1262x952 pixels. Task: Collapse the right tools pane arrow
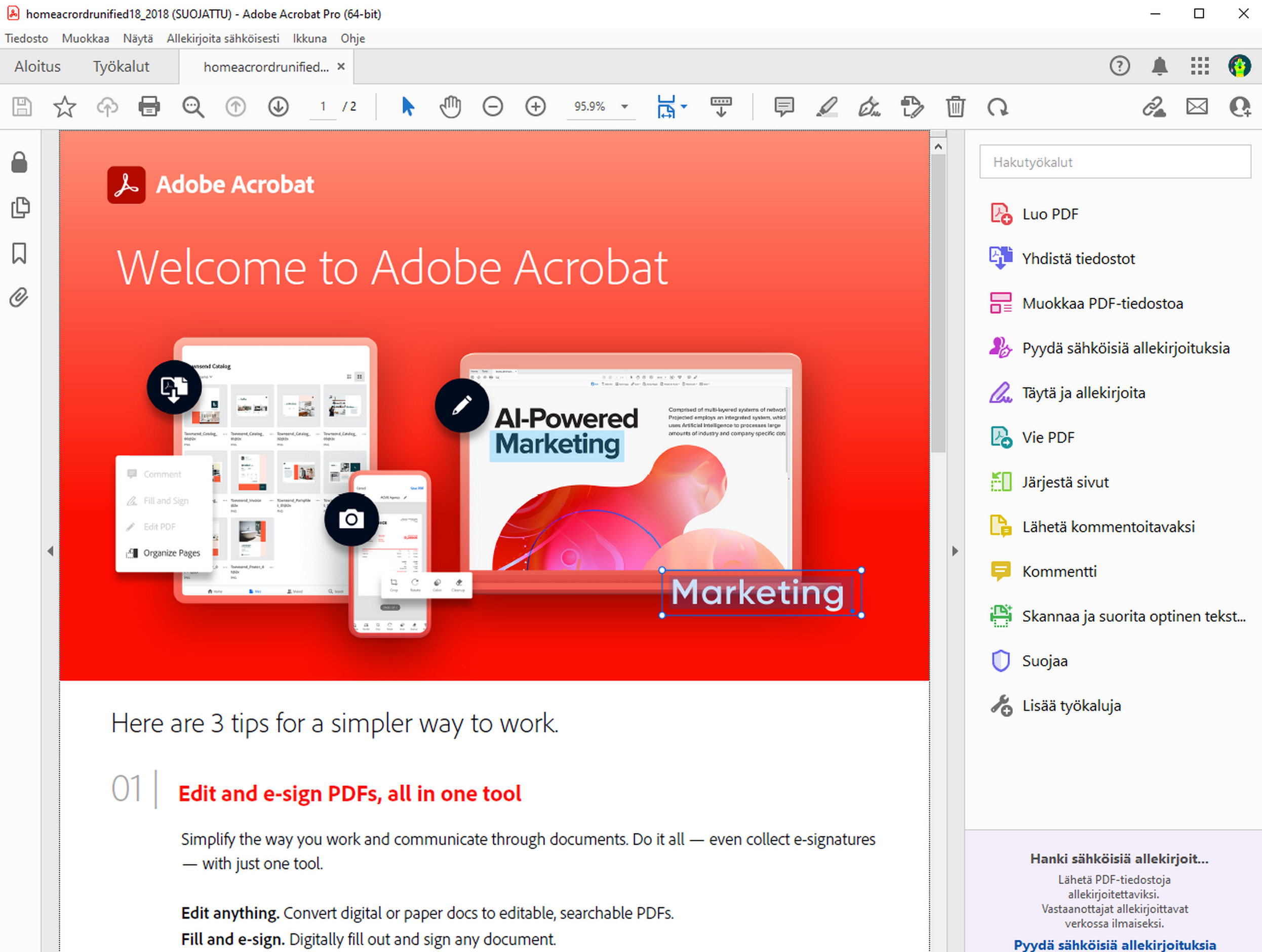(955, 551)
